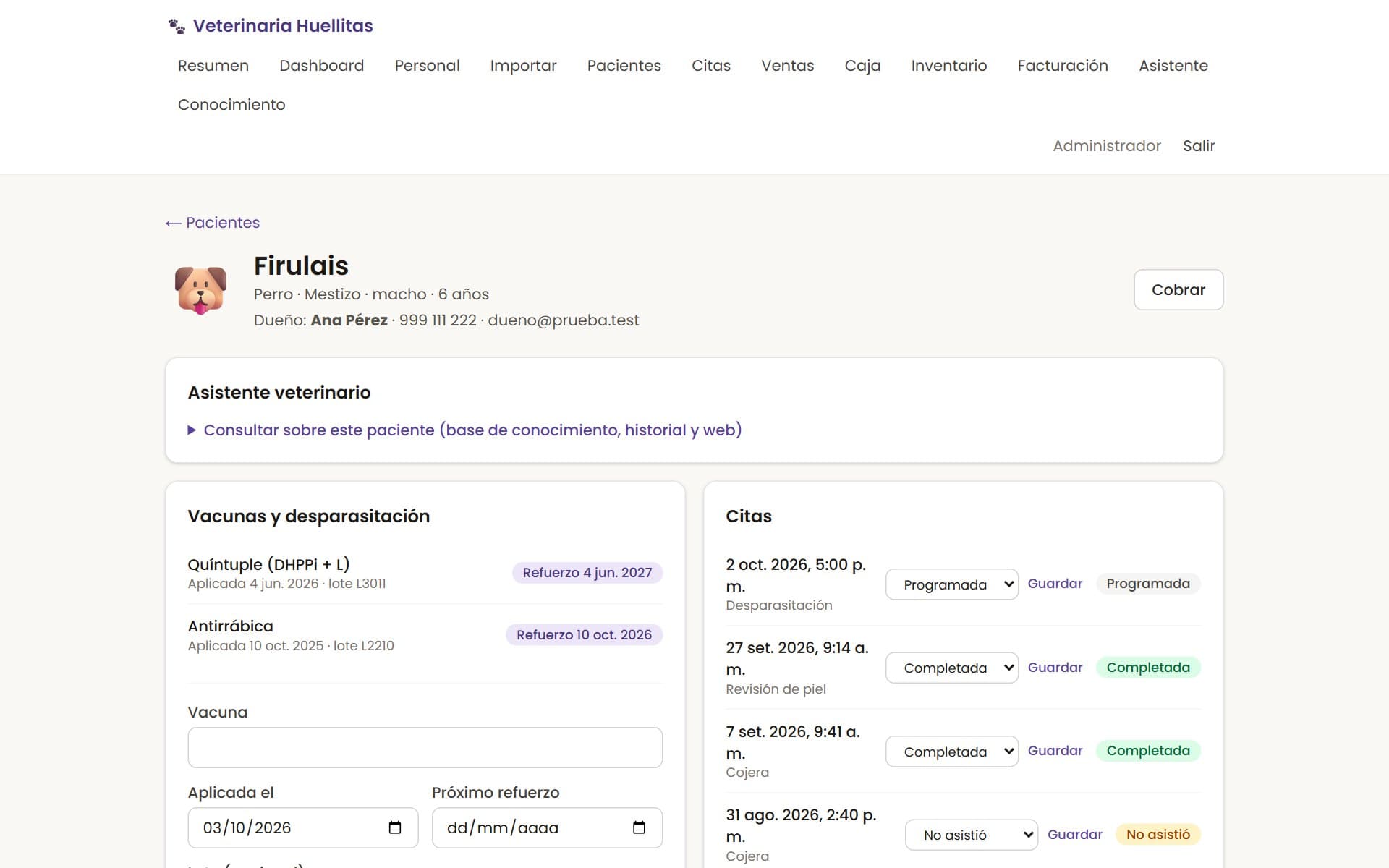Expand Consultar sobre este paciente
Viewport: 1389px width, 868px height.
tap(464, 430)
